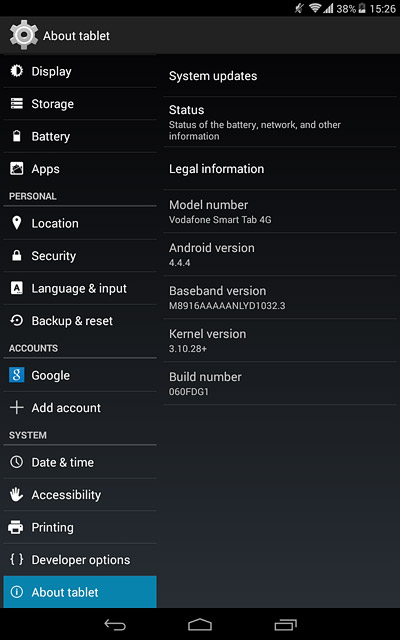The height and width of the screenshot is (640, 400).
Task: Open Language & input settings
Action: (80, 288)
